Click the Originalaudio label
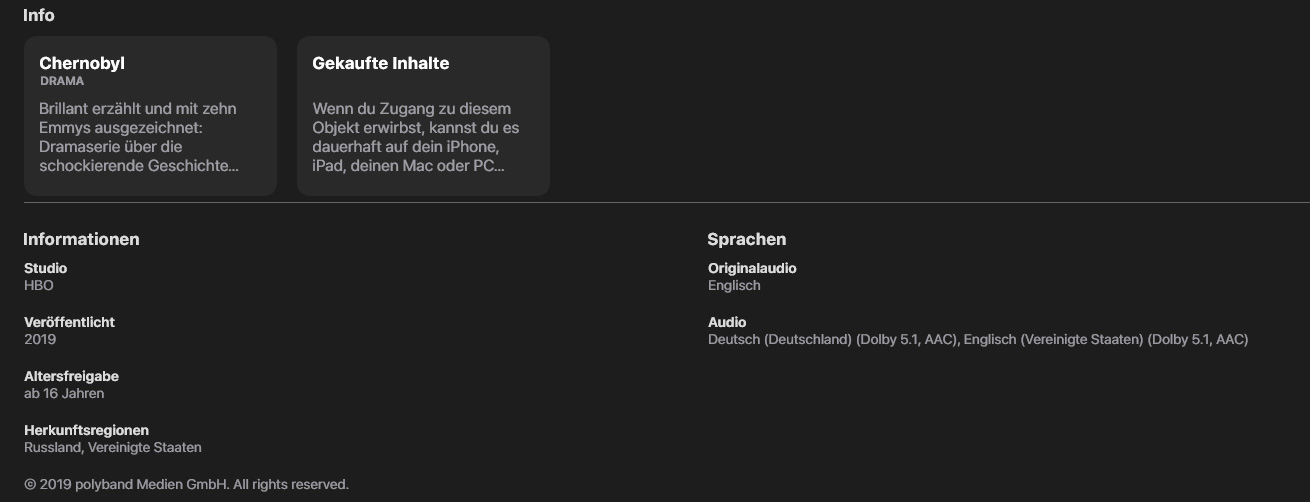Viewport: 1310px width, 502px height. click(752, 268)
